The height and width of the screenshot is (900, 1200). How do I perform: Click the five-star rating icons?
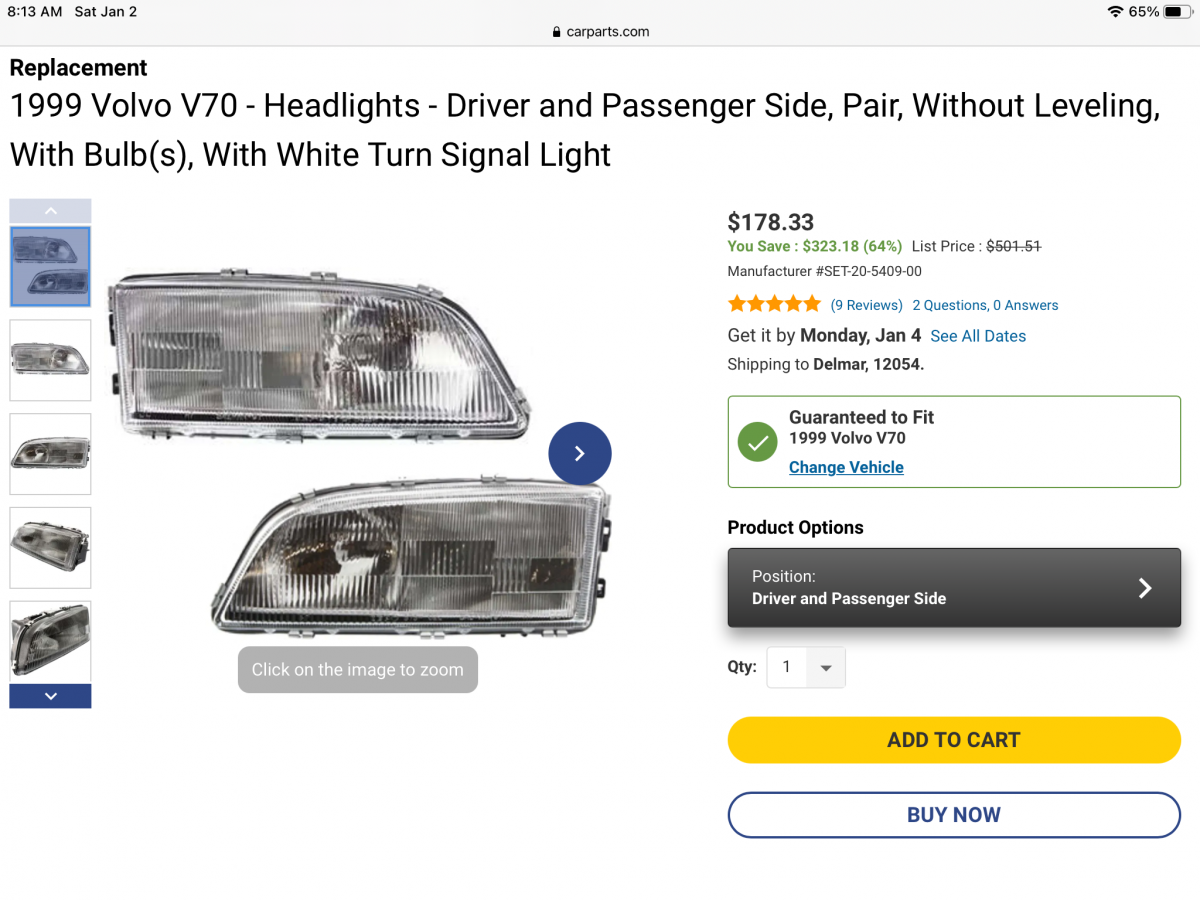[x=774, y=304]
